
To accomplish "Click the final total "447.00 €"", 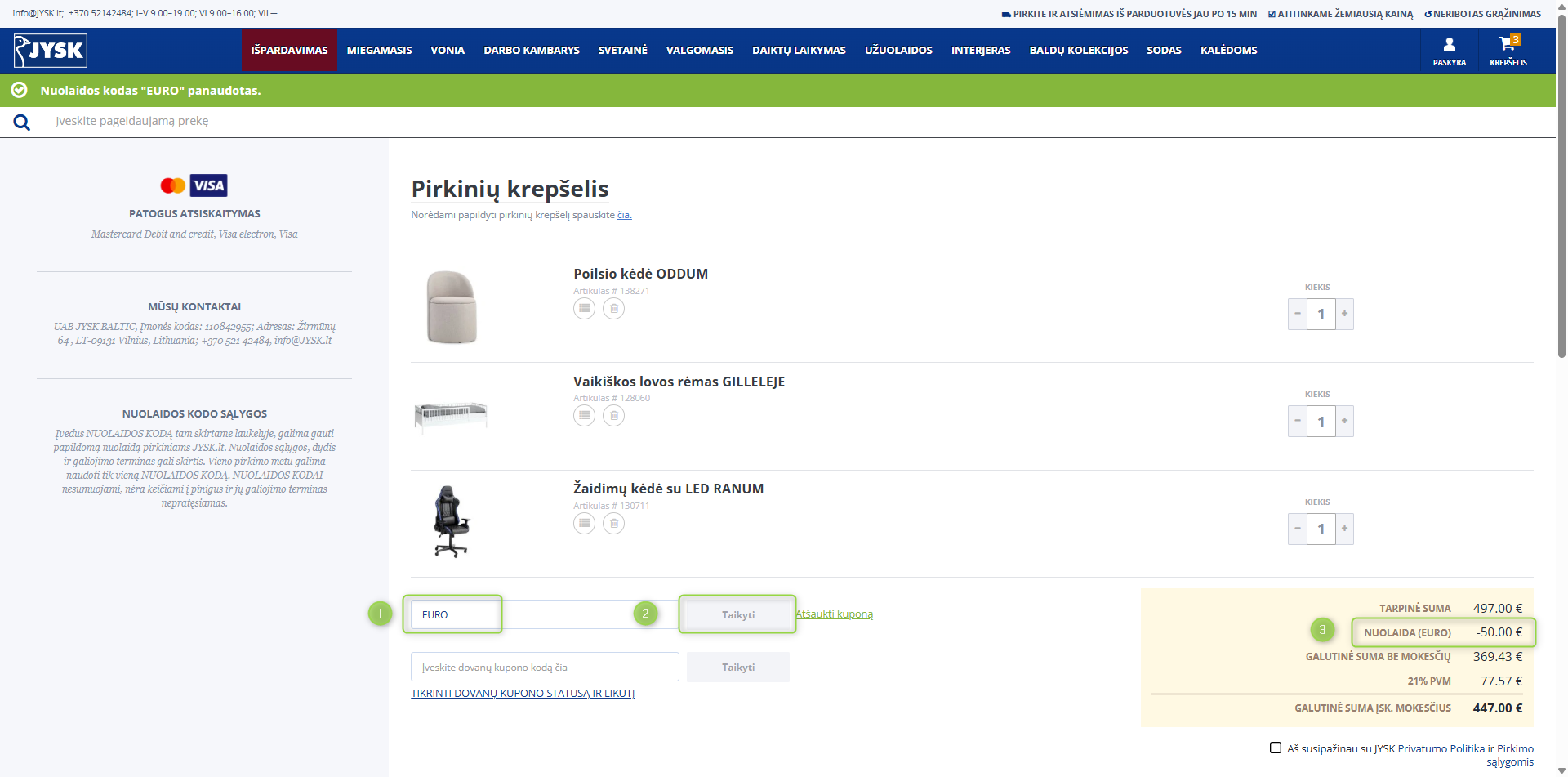I will 1498,708.
